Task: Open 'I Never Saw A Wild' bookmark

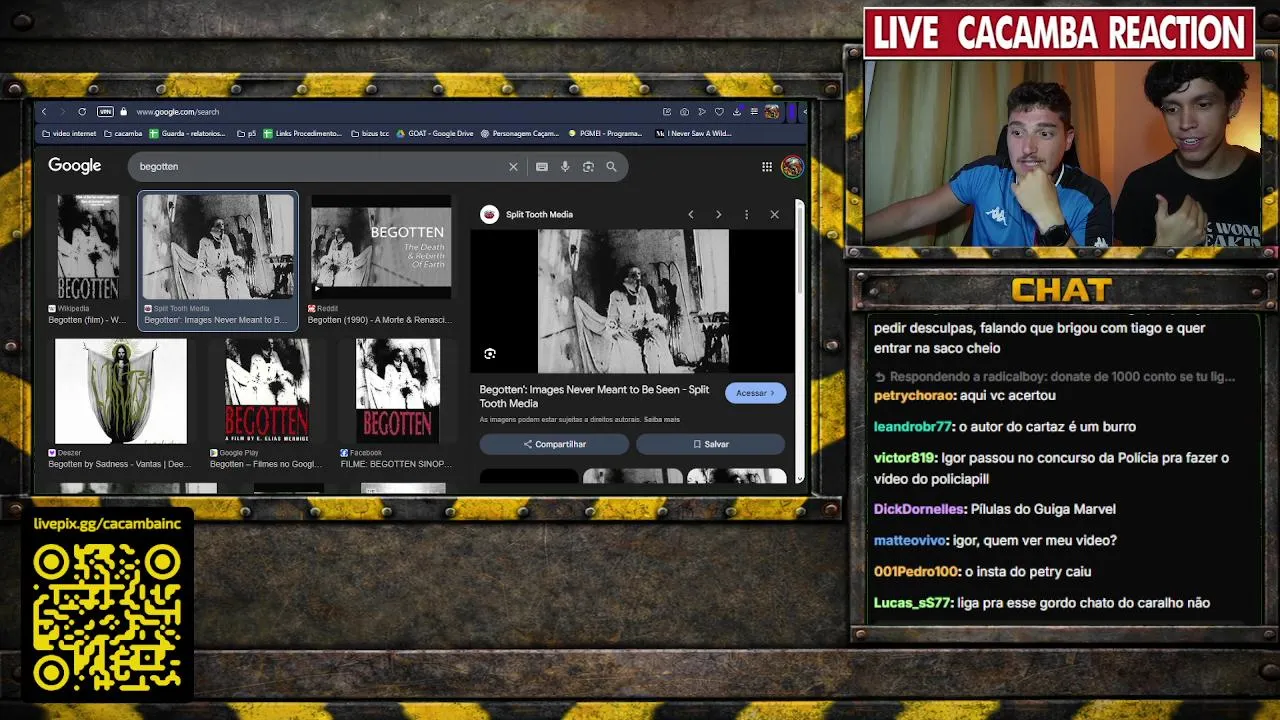Action: (x=694, y=133)
